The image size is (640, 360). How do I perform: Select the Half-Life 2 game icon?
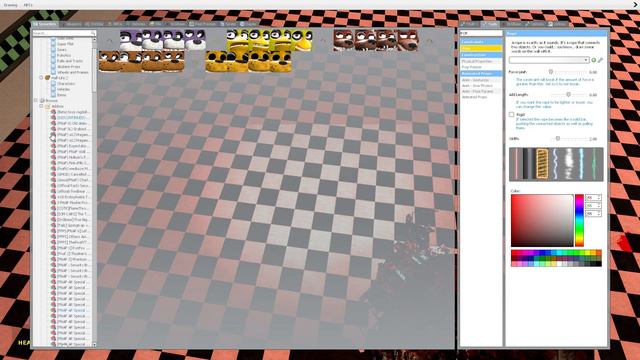47,78
